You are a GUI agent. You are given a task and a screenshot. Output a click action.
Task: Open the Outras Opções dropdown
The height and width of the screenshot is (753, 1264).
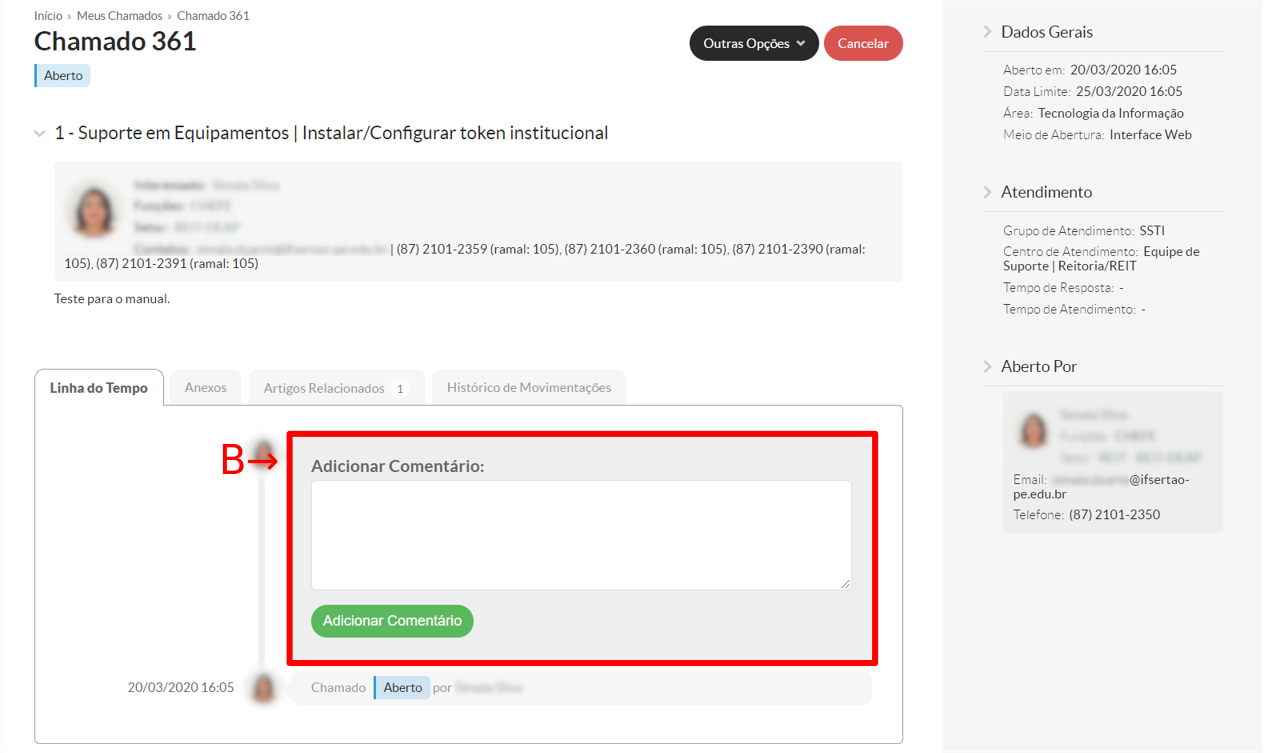pyautogui.click(x=753, y=44)
